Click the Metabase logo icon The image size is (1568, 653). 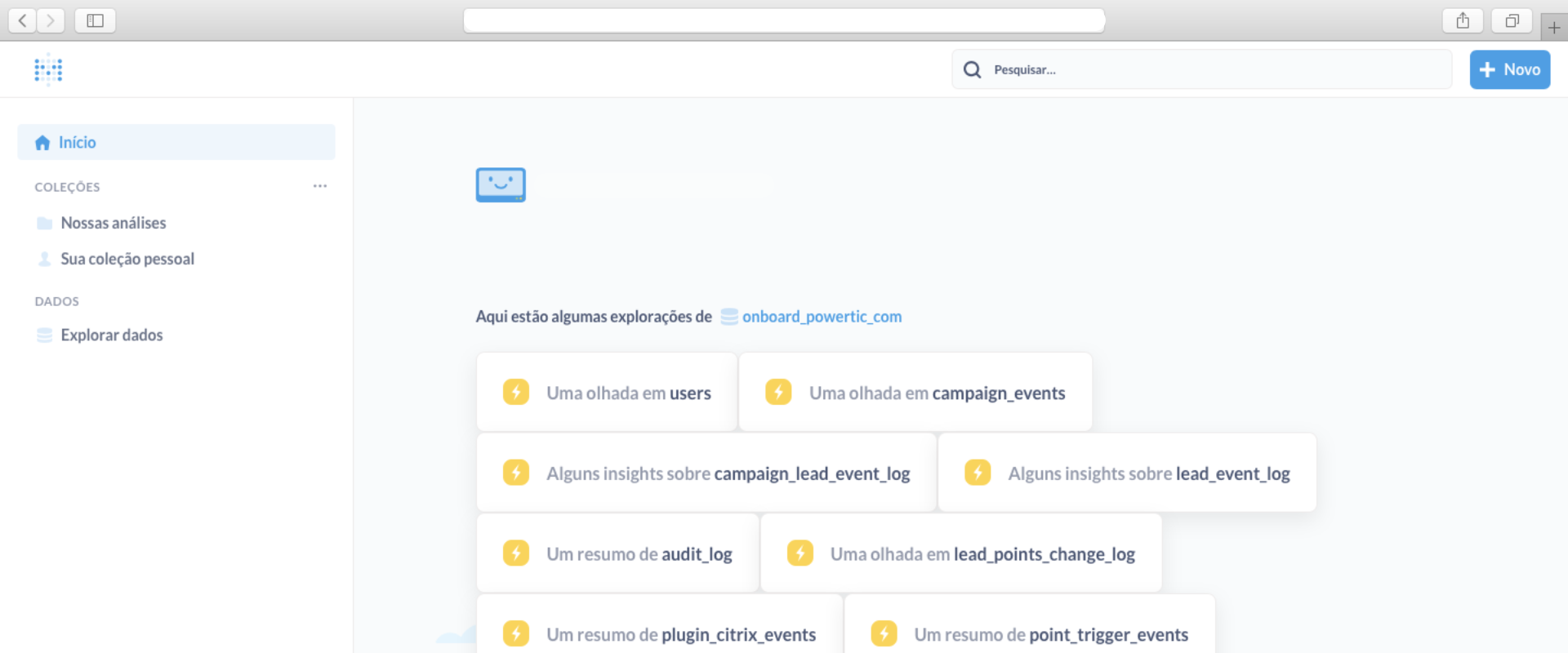(x=48, y=69)
